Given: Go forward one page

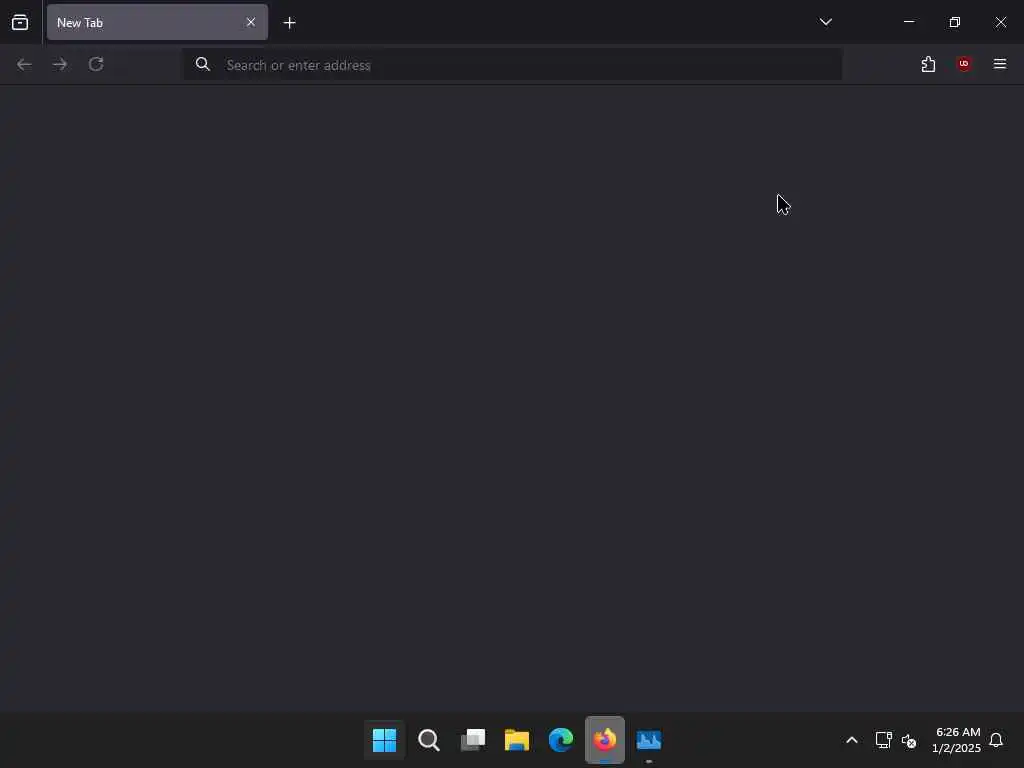Looking at the screenshot, I should (x=60, y=64).
